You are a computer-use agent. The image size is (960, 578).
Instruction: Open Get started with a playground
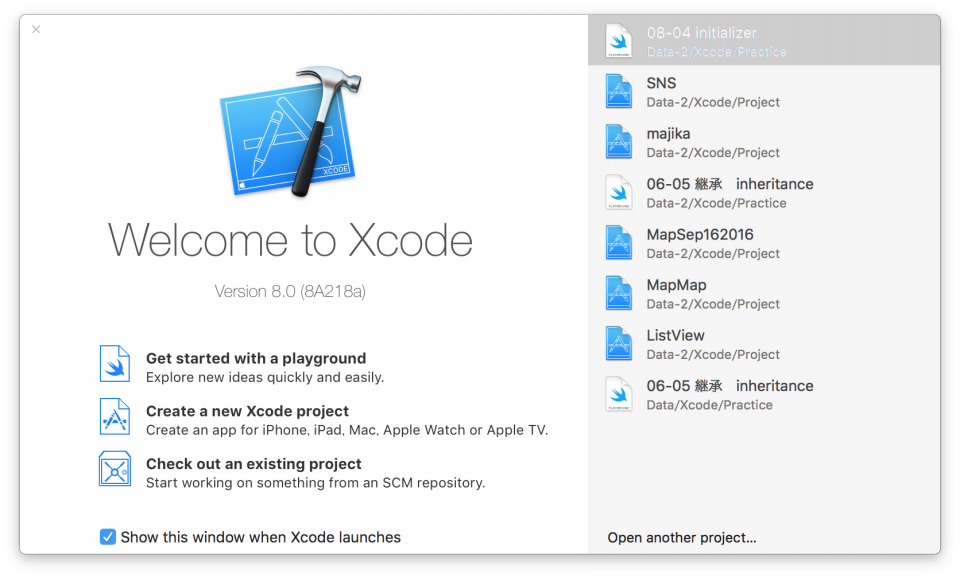(x=256, y=358)
